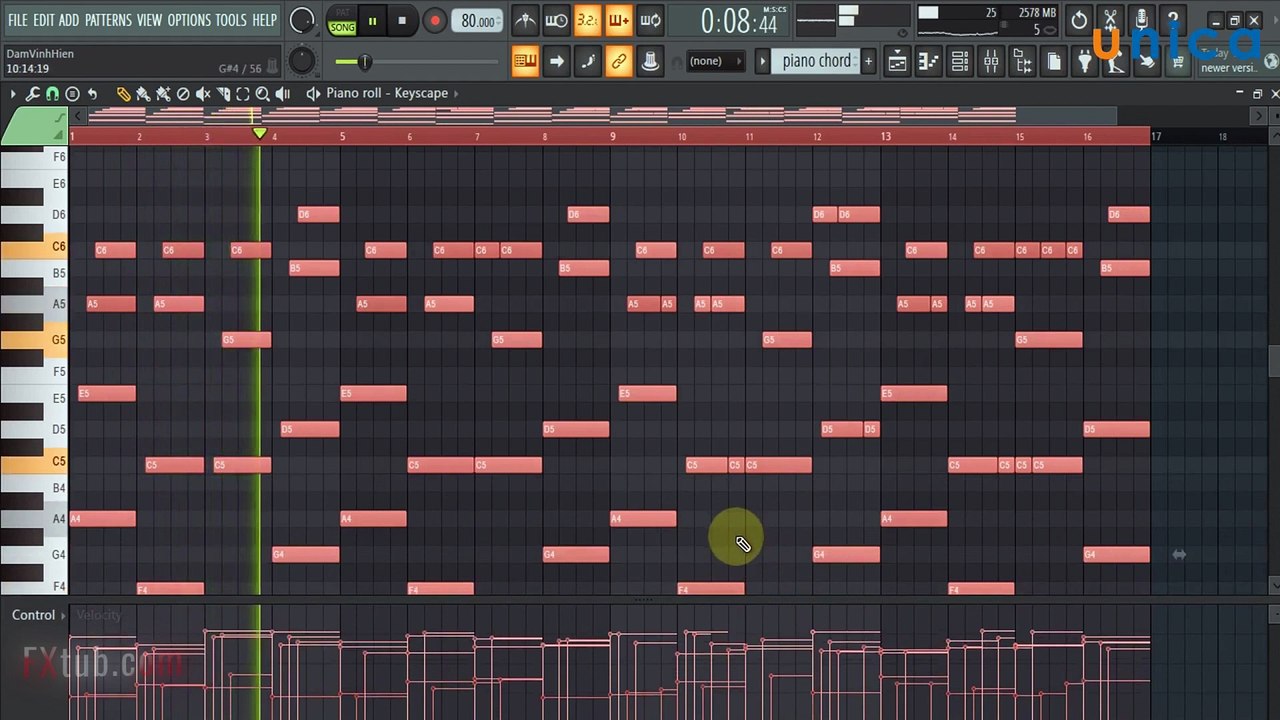The image size is (1280, 720).
Task: Toggle the metronome button
Action: [525, 20]
